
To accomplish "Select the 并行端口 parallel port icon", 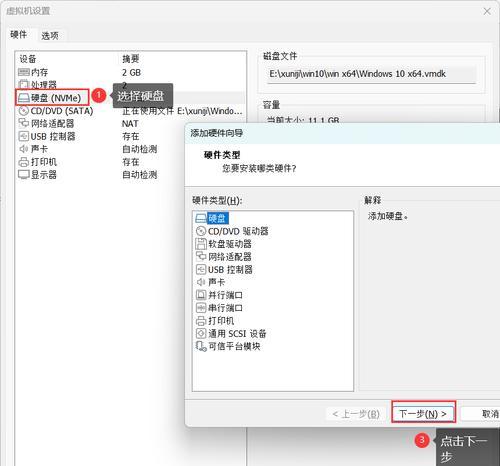I will [201, 295].
